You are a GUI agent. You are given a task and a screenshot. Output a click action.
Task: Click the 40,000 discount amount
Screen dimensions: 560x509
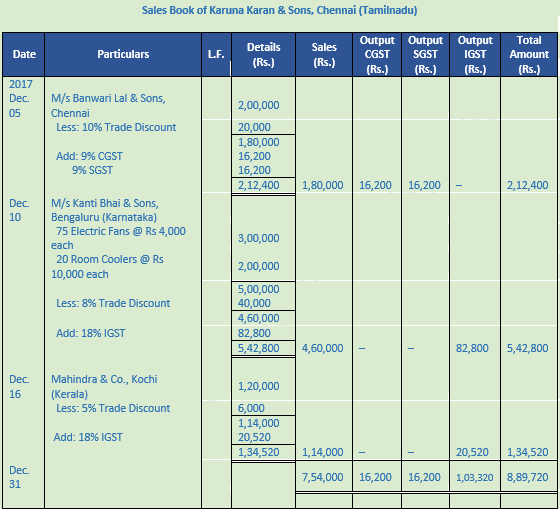tap(254, 303)
